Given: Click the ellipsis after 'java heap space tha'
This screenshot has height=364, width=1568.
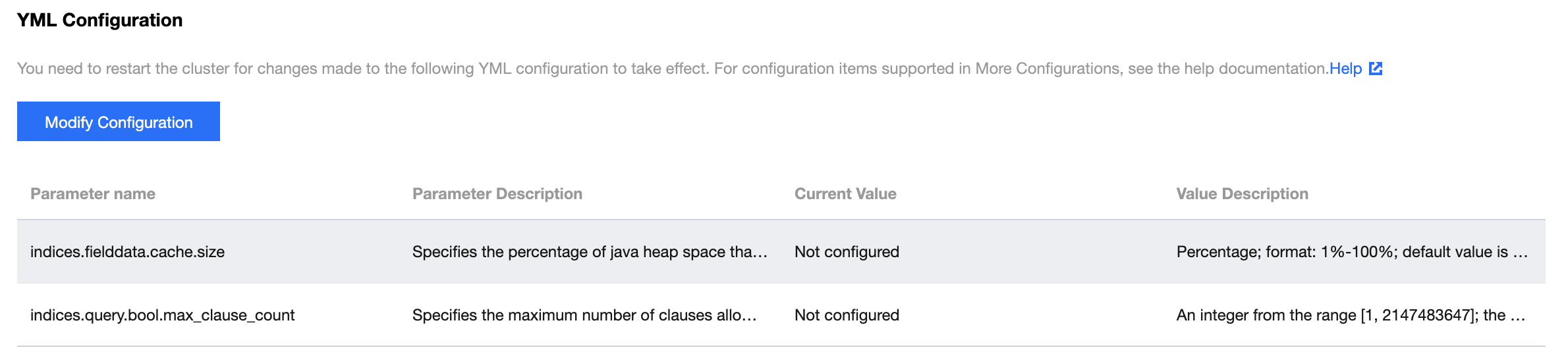Looking at the screenshot, I should [x=761, y=253].
